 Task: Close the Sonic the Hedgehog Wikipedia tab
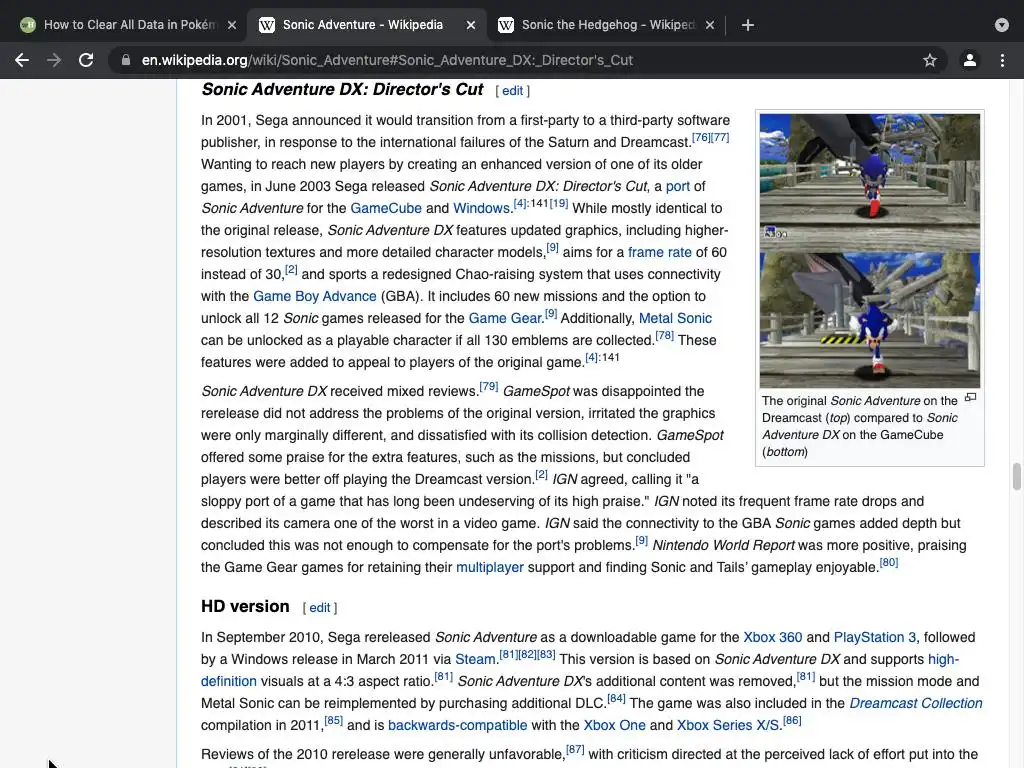(x=710, y=25)
